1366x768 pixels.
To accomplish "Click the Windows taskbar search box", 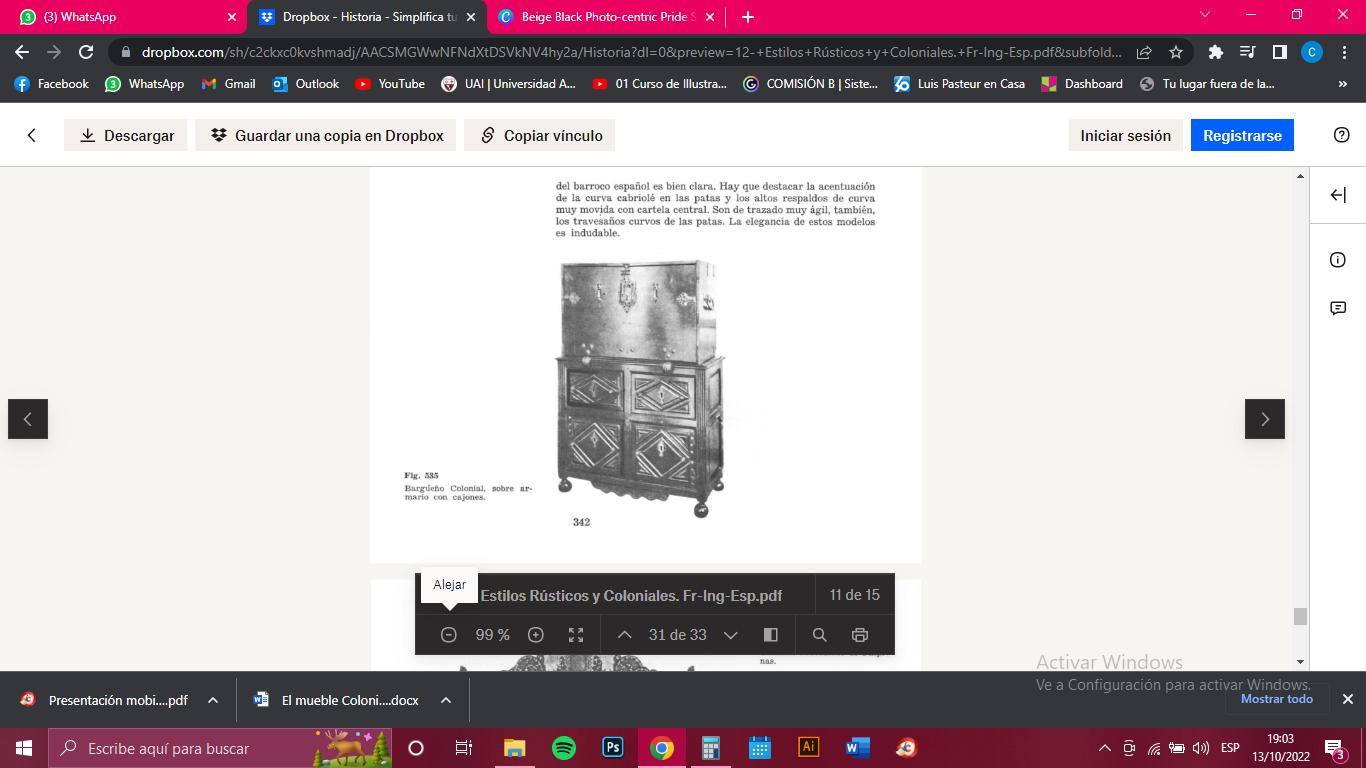I will 218,748.
